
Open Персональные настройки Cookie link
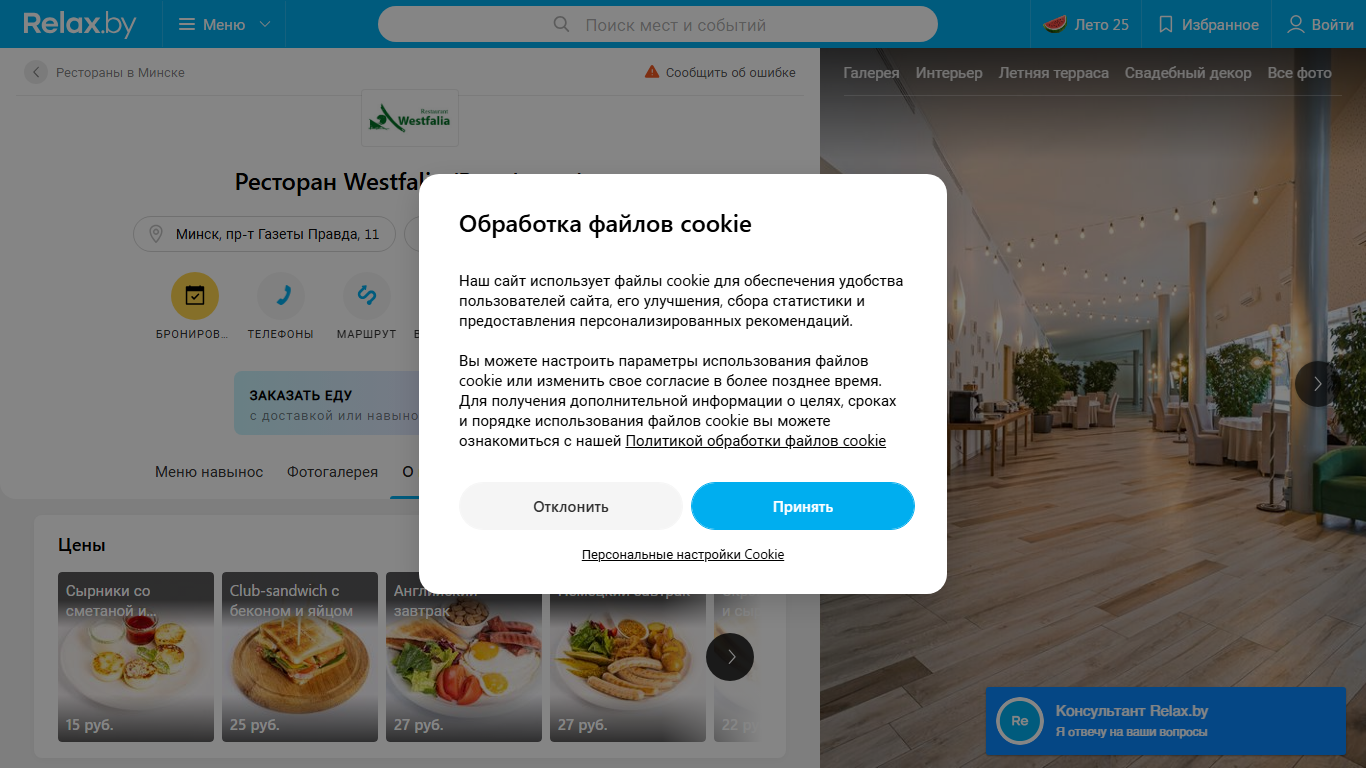coord(683,554)
